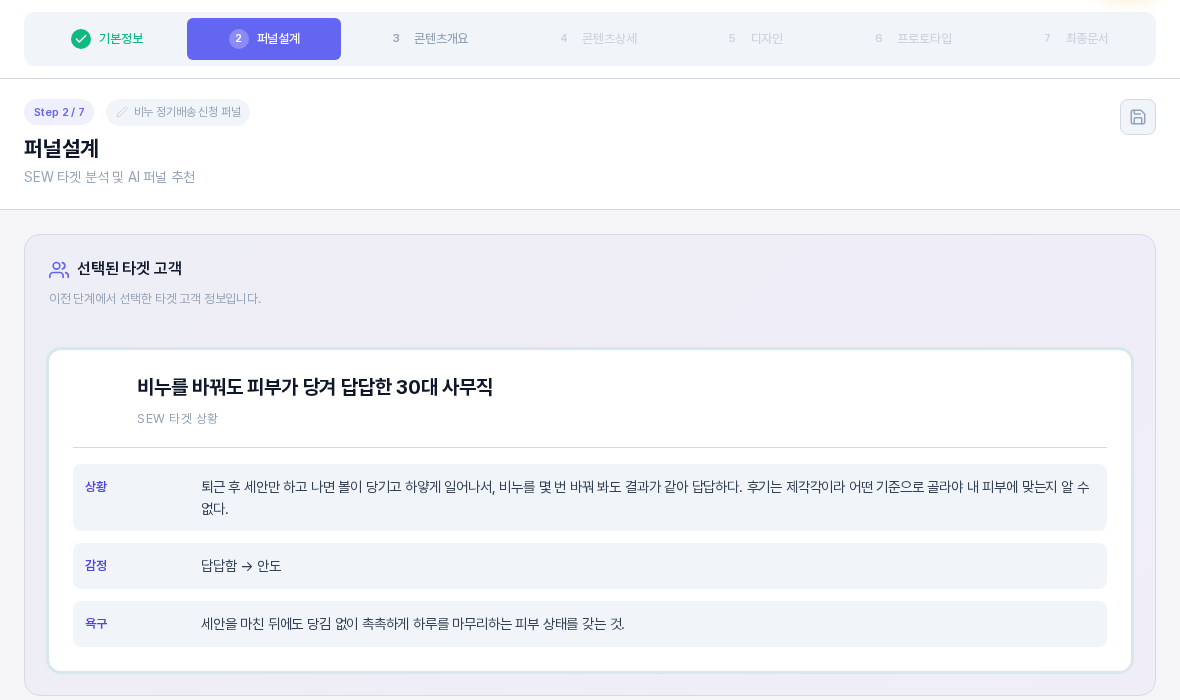Click the 답답함 → 안도 emotion value
1180x700 pixels.
point(241,566)
